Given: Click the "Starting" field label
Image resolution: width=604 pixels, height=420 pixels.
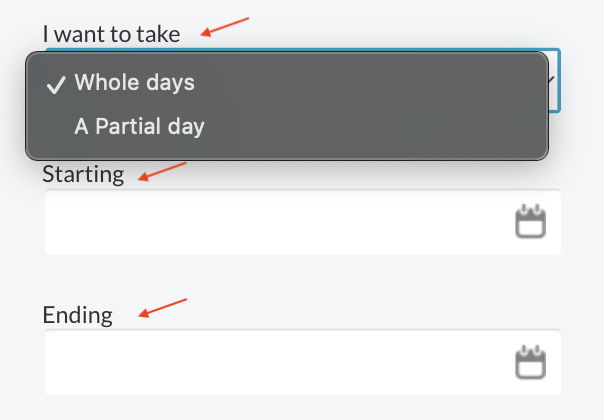Looking at the screenshot, I should point(83,175).
